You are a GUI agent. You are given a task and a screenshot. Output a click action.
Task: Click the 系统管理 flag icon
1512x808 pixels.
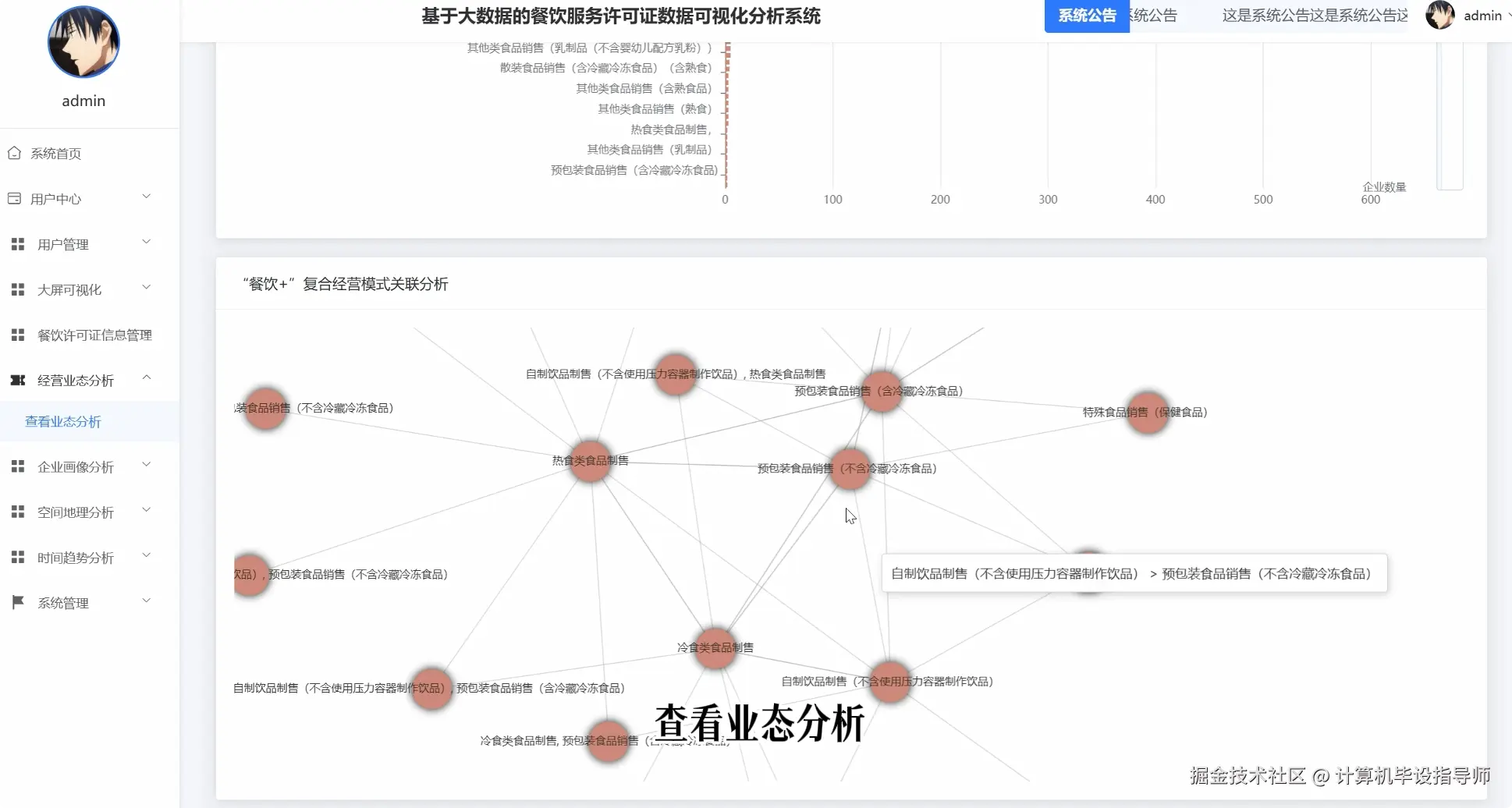pos(18,602)
